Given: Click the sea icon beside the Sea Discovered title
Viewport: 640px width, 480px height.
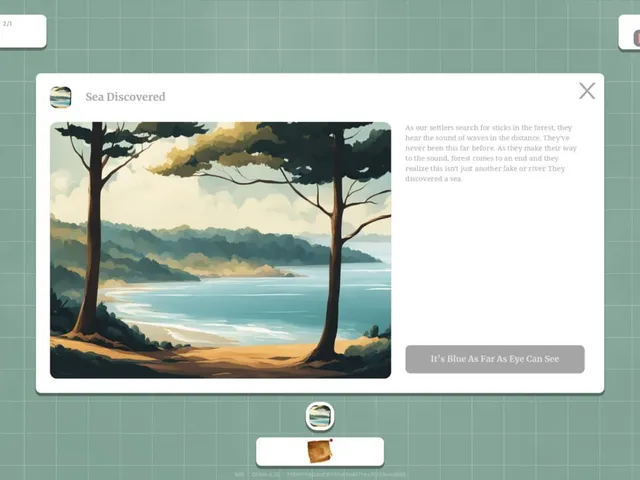Looking at the screenshot, I should (60, 97).
